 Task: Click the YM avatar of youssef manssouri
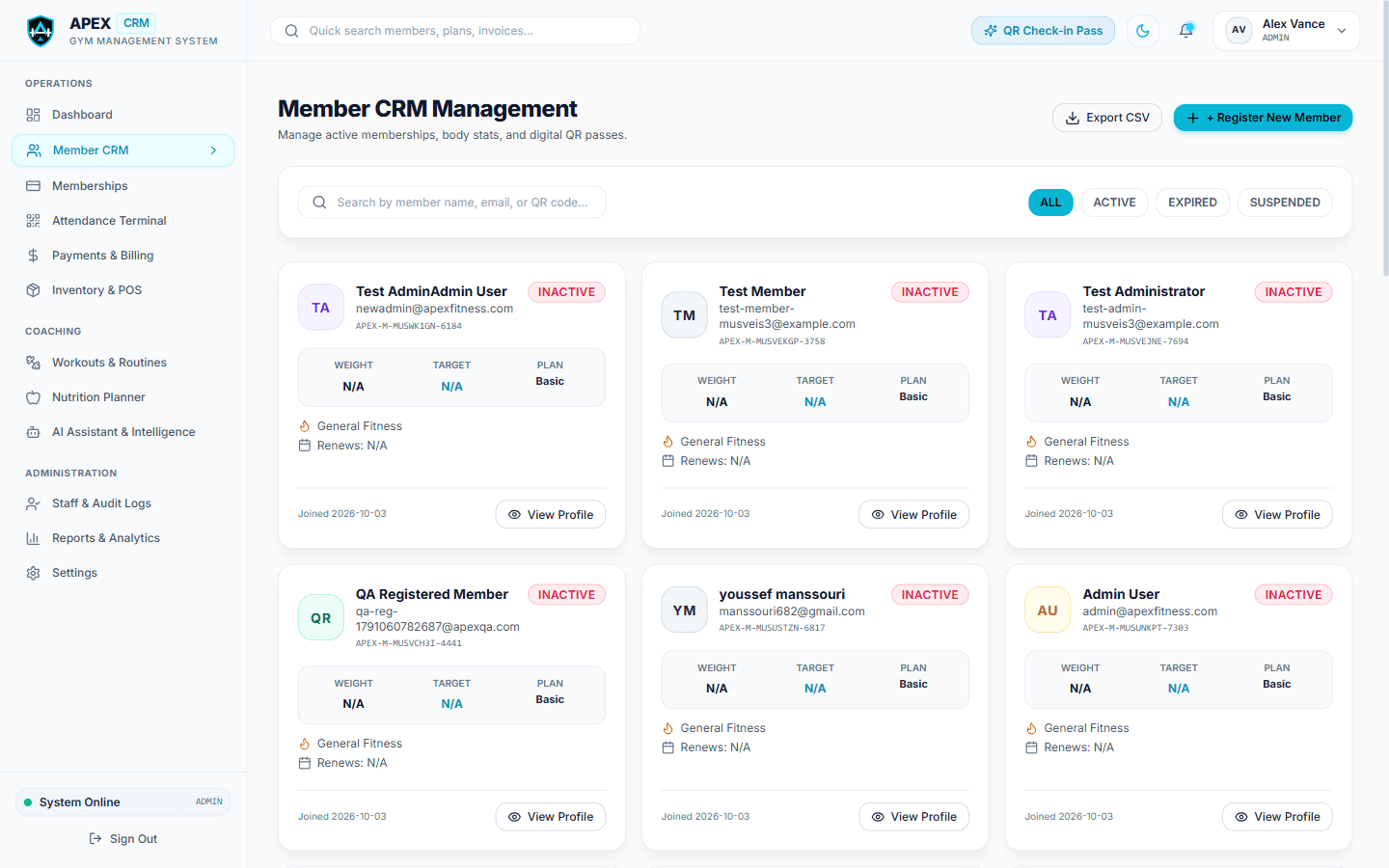click(x=685, y=610)
